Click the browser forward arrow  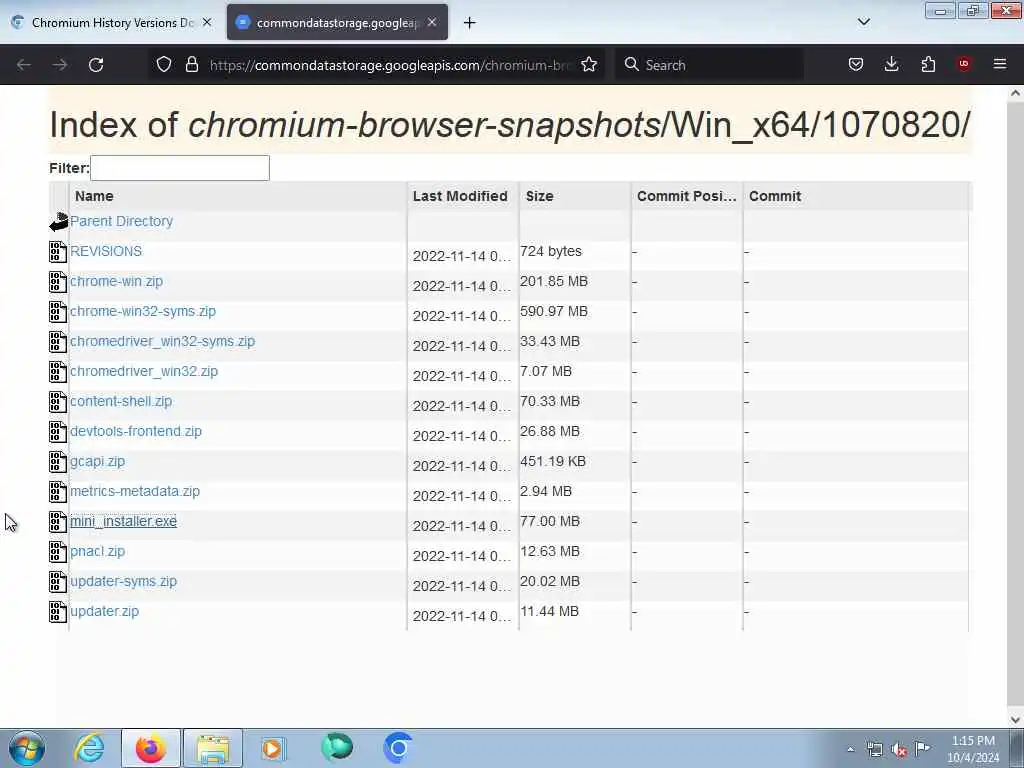coord(60,65)
